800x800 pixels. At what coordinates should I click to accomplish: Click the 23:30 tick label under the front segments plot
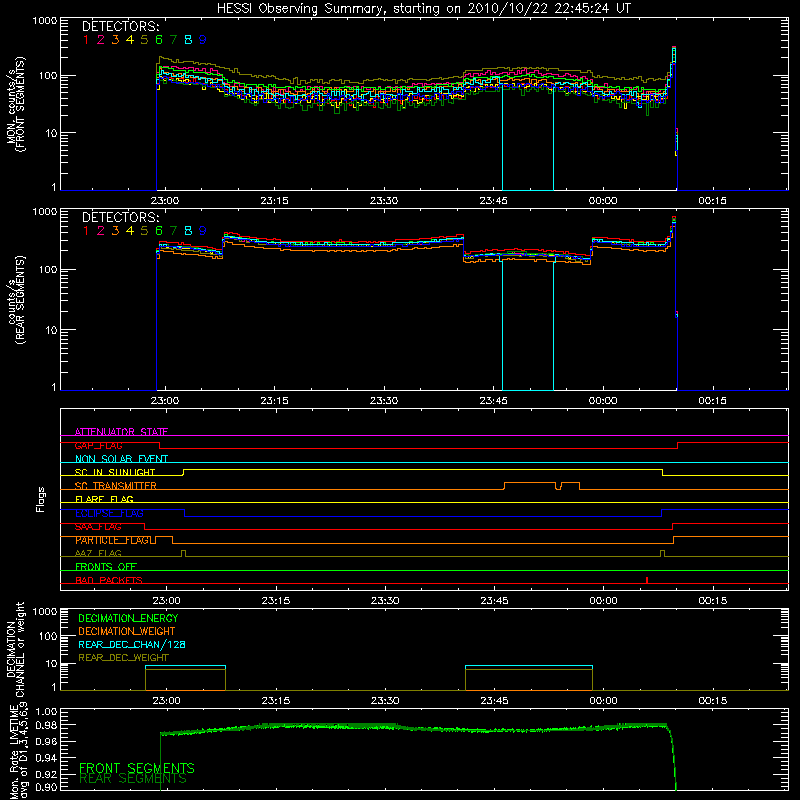pyautogui.click(x=384, y=201)
